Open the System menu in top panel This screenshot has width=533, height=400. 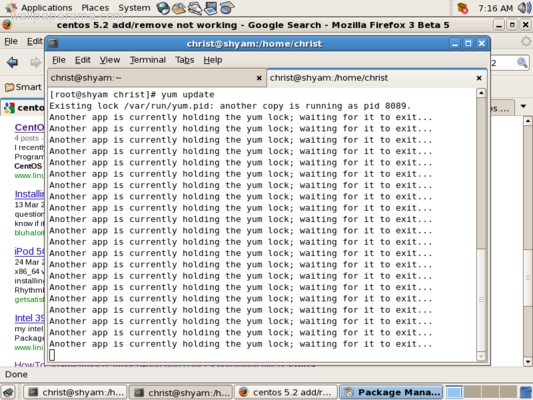134,7
